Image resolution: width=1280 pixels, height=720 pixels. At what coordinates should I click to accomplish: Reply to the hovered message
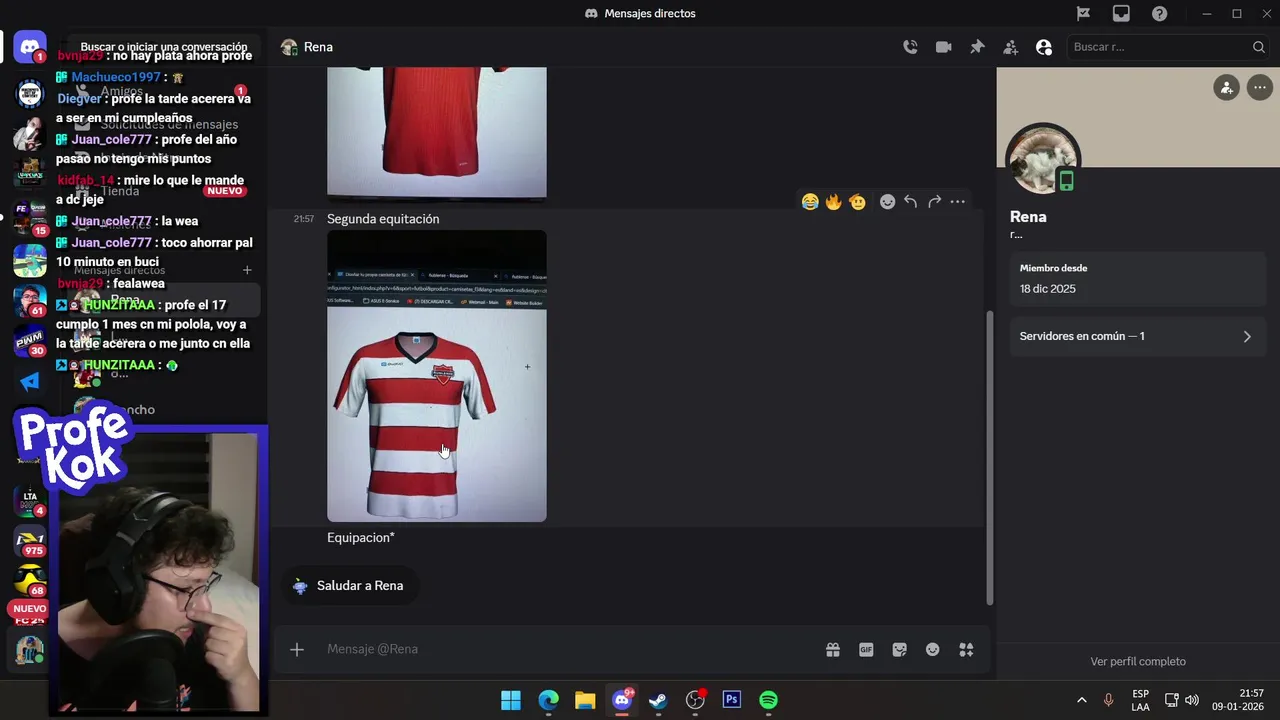tap(910, 202)
